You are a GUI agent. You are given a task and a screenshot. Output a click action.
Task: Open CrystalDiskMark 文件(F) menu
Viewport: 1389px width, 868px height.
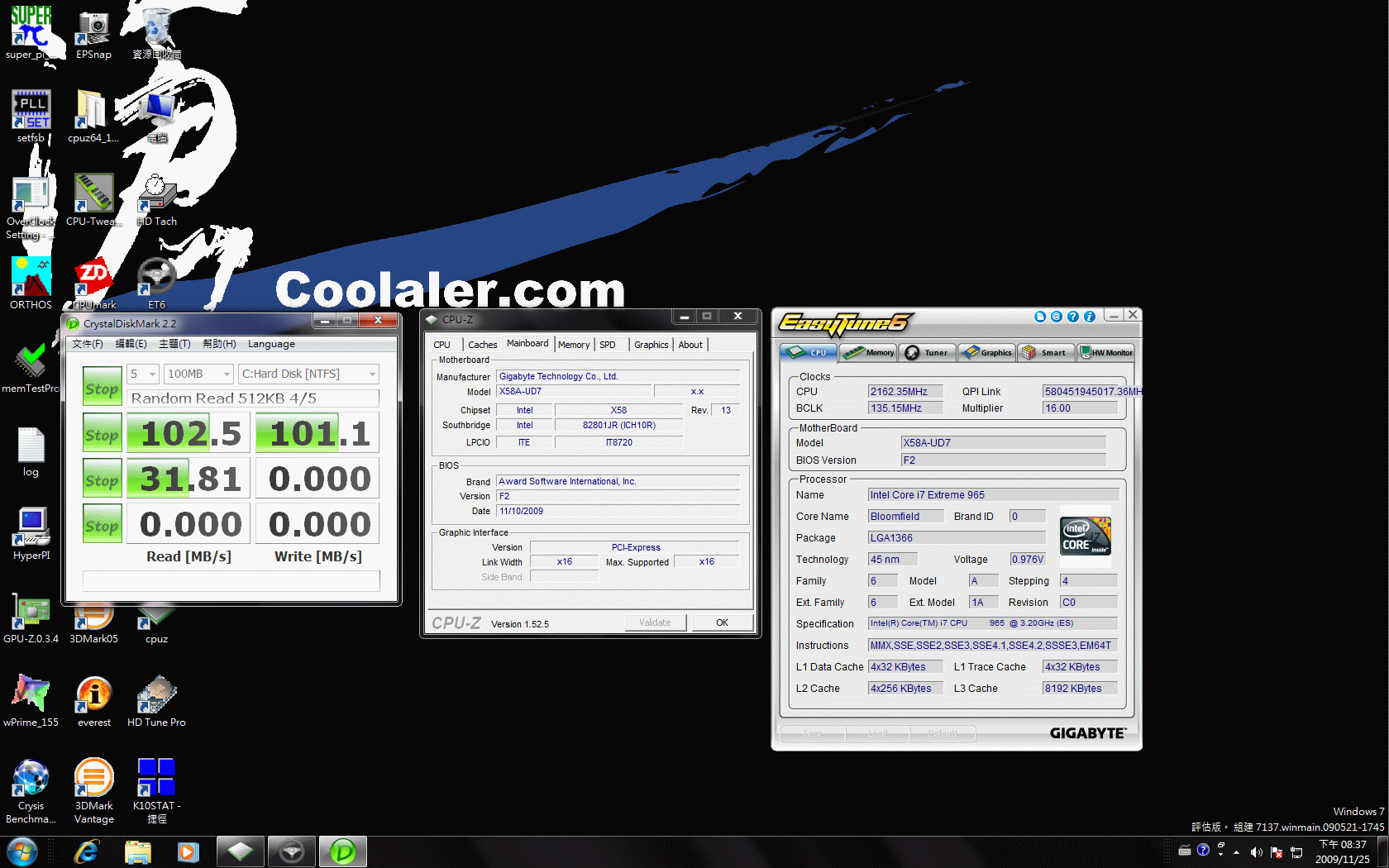[x=88, y=344]
